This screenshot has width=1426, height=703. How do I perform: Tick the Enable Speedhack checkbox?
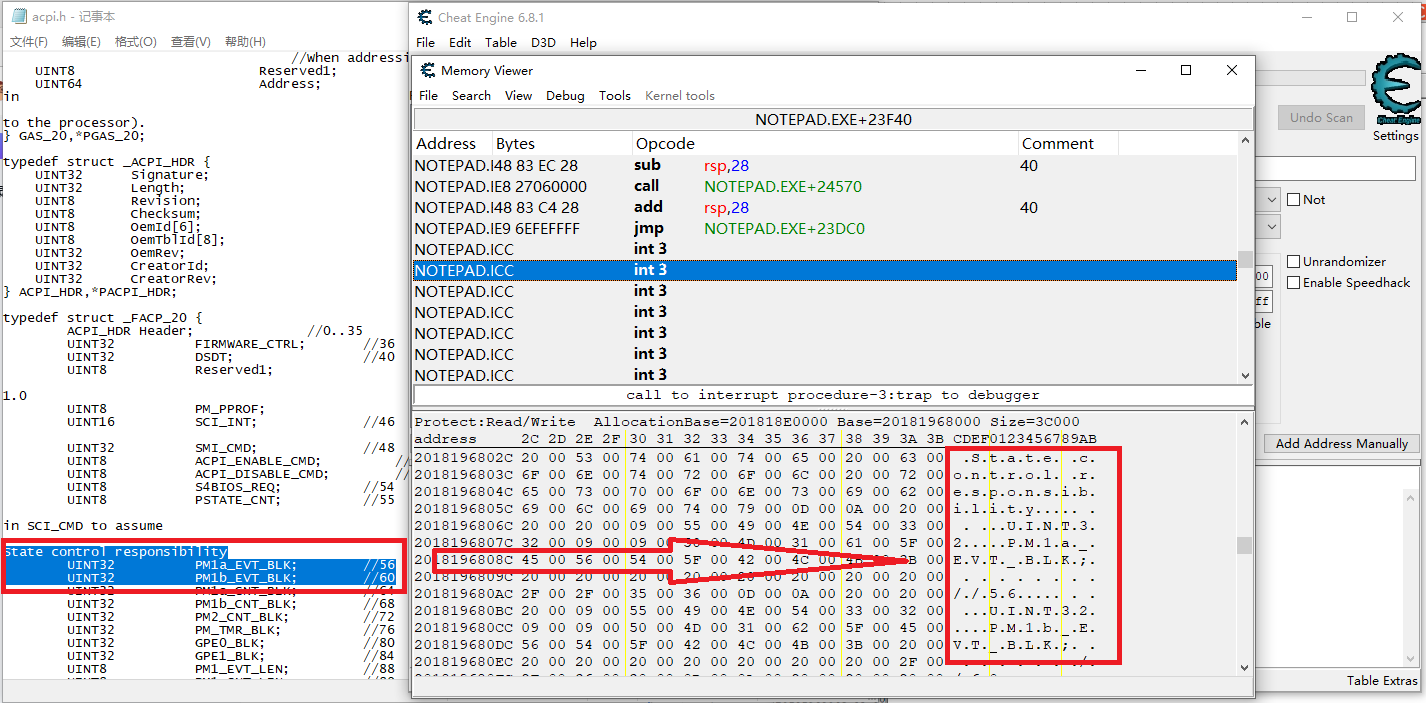pyautogui.click(x=1293, y=283)
